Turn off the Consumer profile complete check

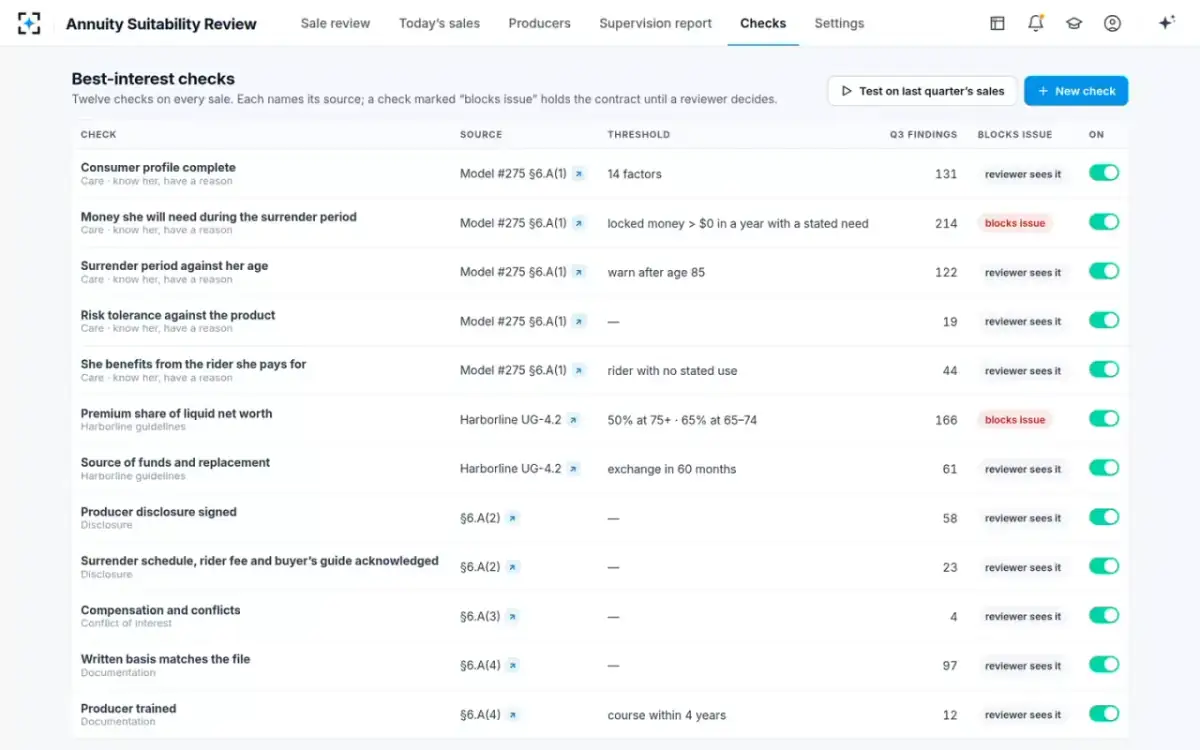click(x=1104, y=173)
